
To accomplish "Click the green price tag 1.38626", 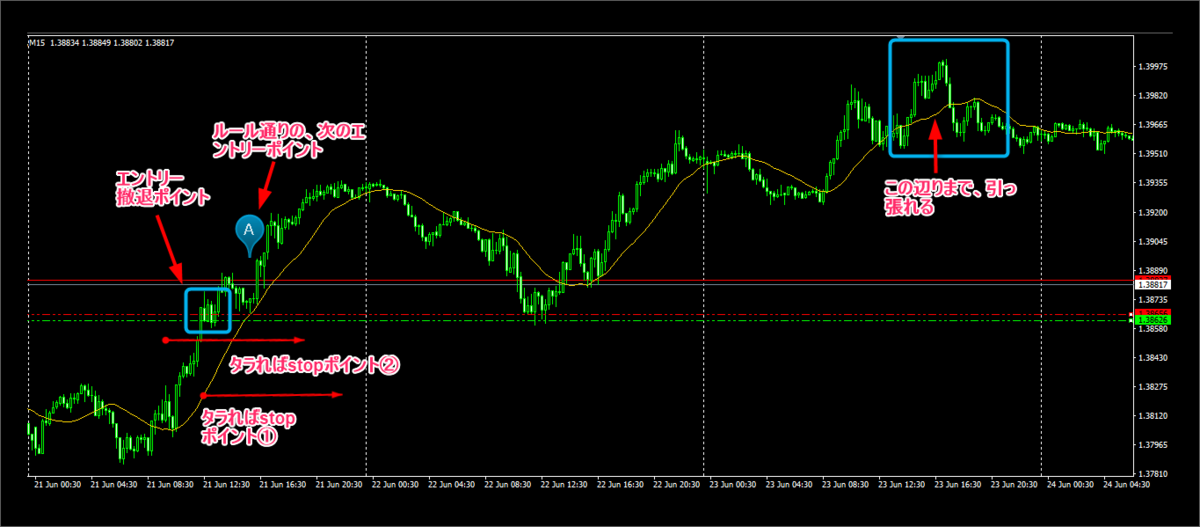I will click(x=1153, y=321).
